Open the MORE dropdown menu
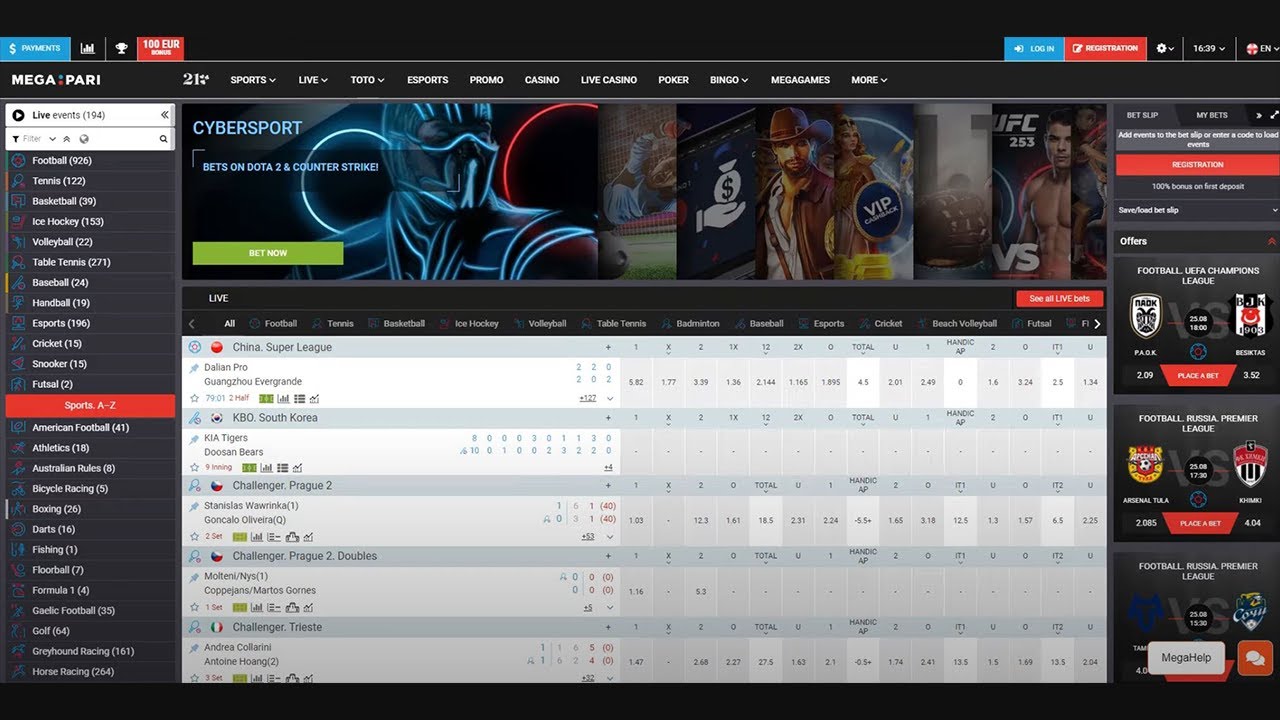 coord(869,80)
